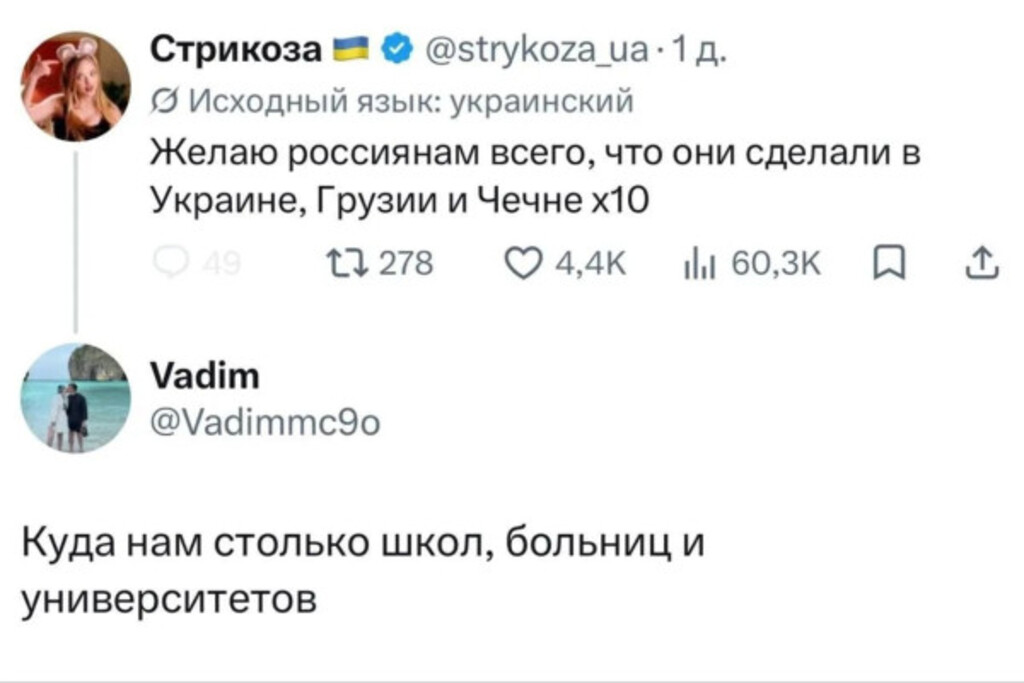Click the 278 retweet count
Viewport: 1024px width, 683px height.
pyautogui.click(x=406, y=264)
